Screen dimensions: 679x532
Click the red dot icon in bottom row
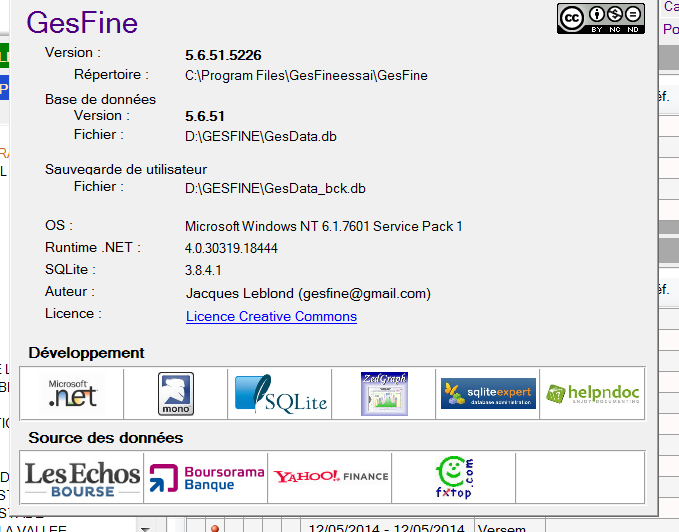215,528
